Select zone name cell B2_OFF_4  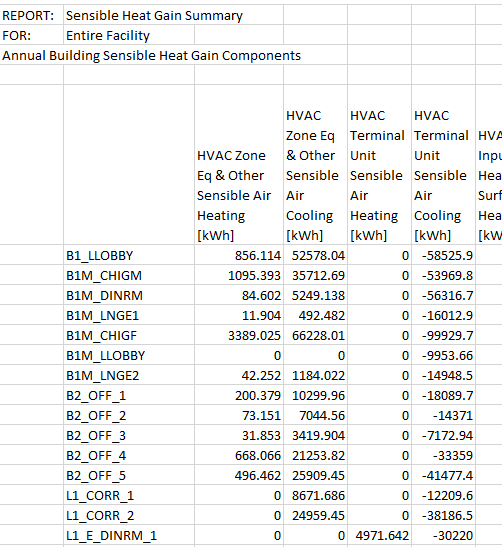tap(129, 456)
